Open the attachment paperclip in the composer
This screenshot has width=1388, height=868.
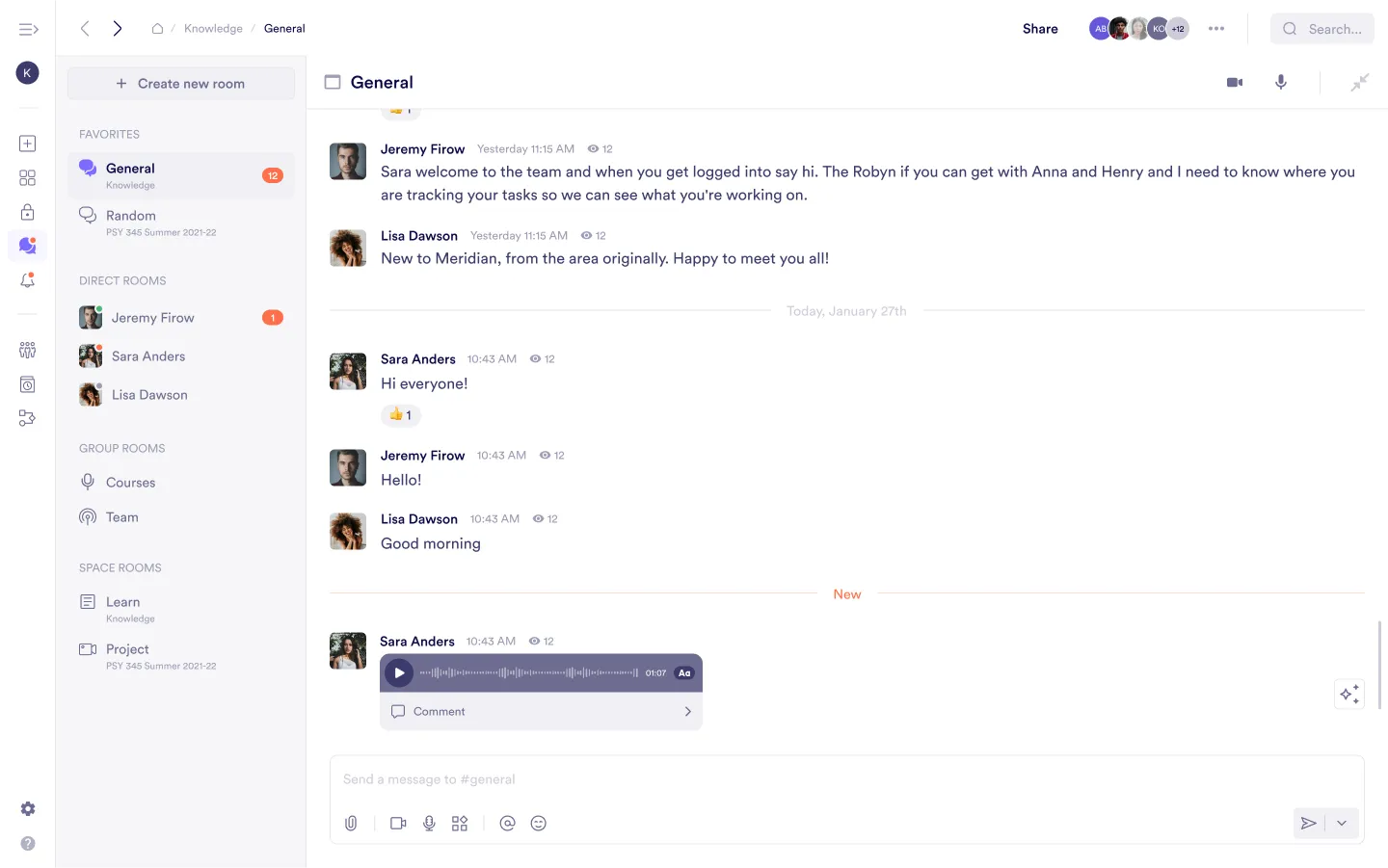coord(351,823)
